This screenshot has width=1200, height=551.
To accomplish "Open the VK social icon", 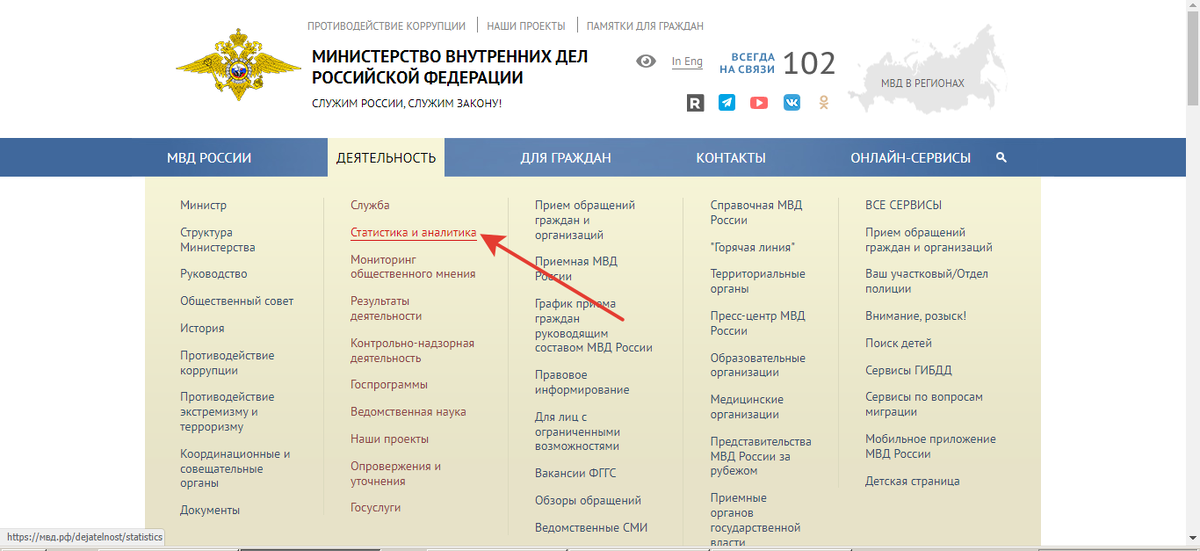I will (x=792, y=102).
